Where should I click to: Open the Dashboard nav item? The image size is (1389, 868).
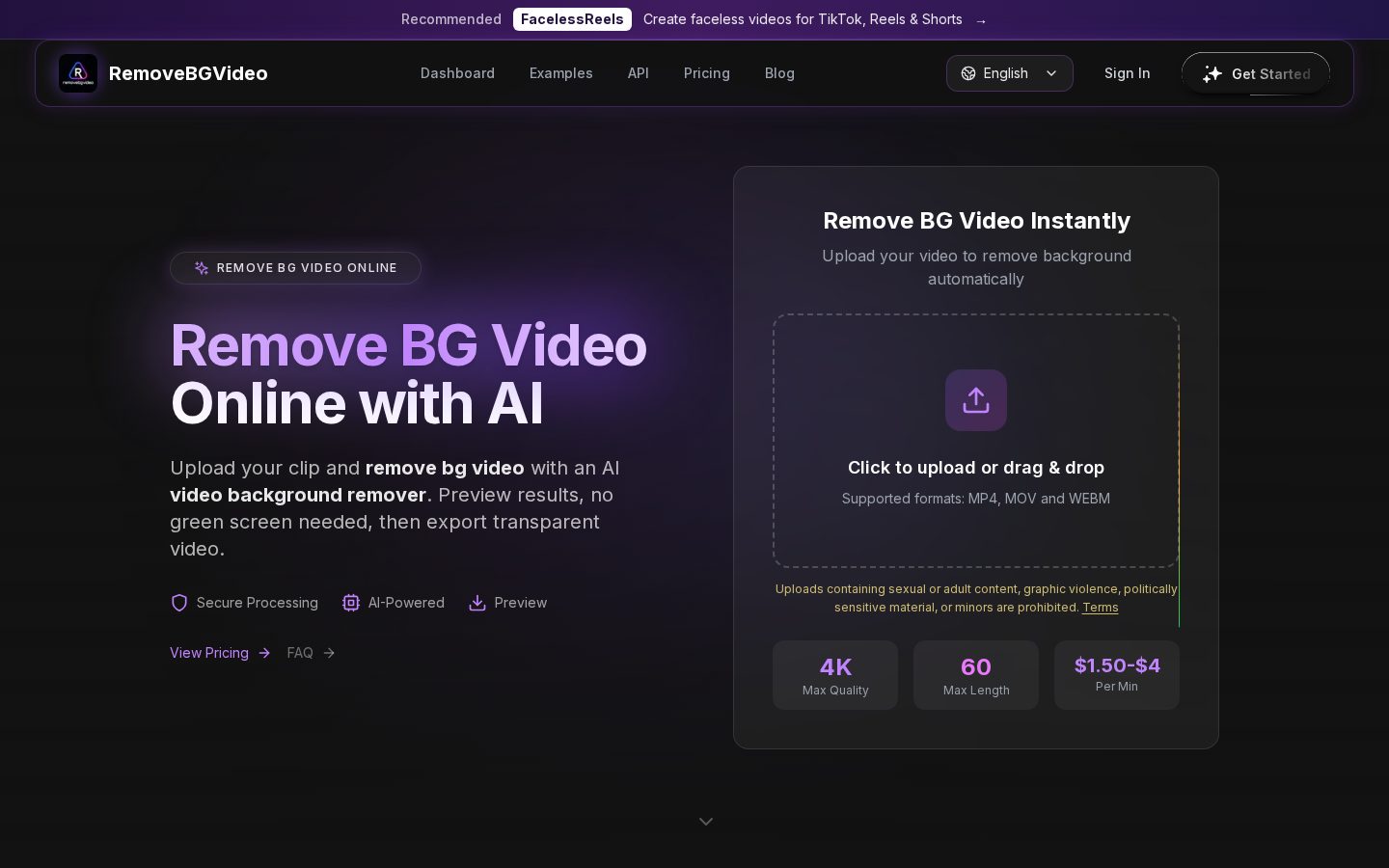click(457, 73)
